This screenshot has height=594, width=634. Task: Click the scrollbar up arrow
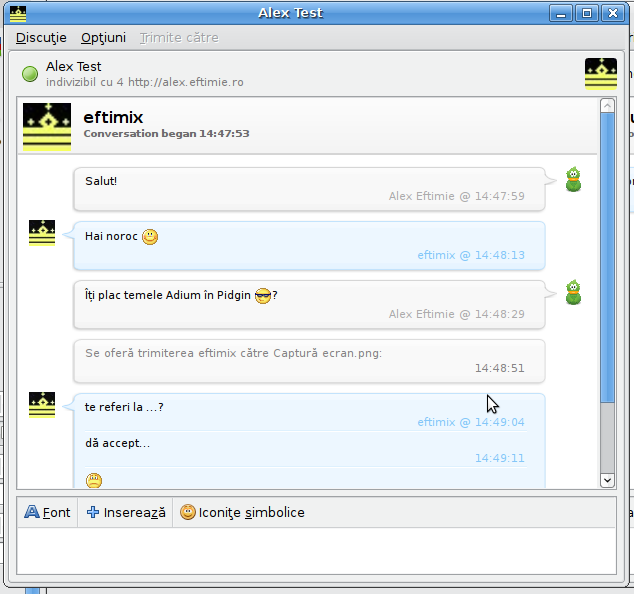point(607,106)
